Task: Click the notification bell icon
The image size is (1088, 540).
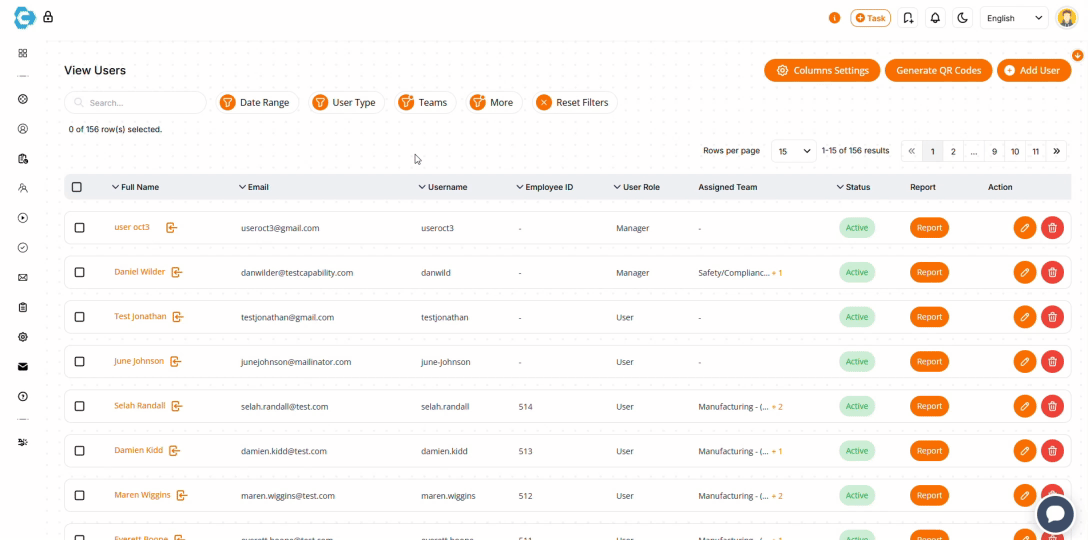Action: (935, 18)
